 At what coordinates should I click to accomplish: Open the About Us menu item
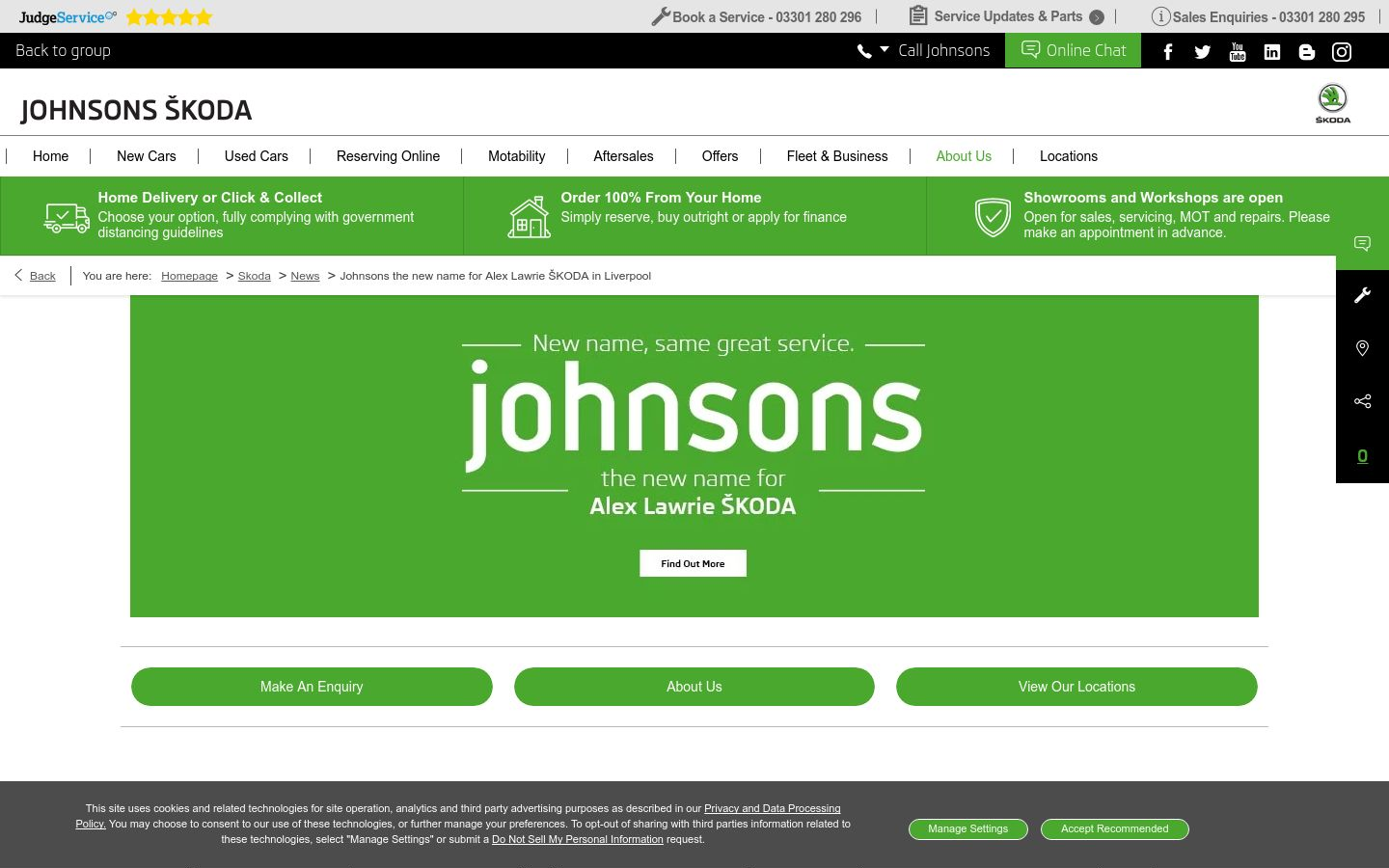(x=964, y=156)
